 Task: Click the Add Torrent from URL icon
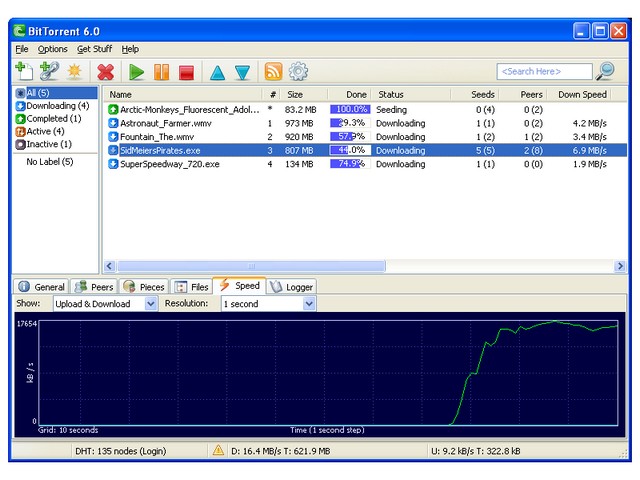[49, 71]
